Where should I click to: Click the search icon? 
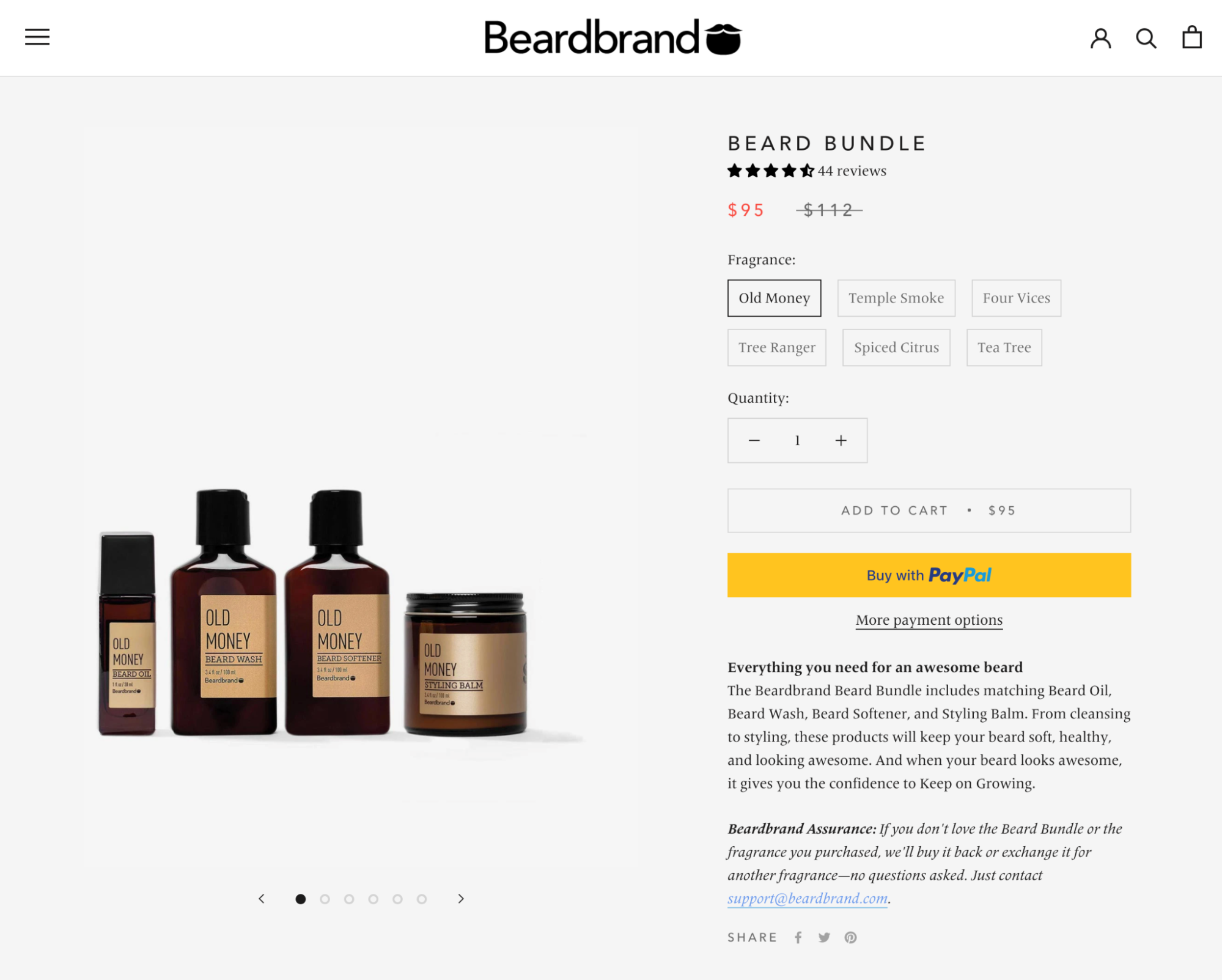tap(1147, 37)
